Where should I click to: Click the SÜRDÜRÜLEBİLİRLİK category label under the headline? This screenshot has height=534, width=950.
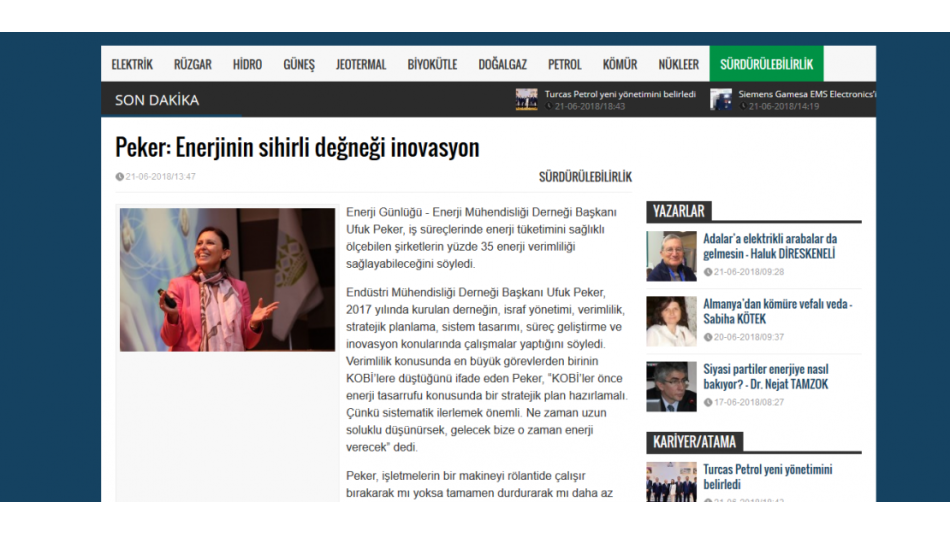(x=585, y=177)
